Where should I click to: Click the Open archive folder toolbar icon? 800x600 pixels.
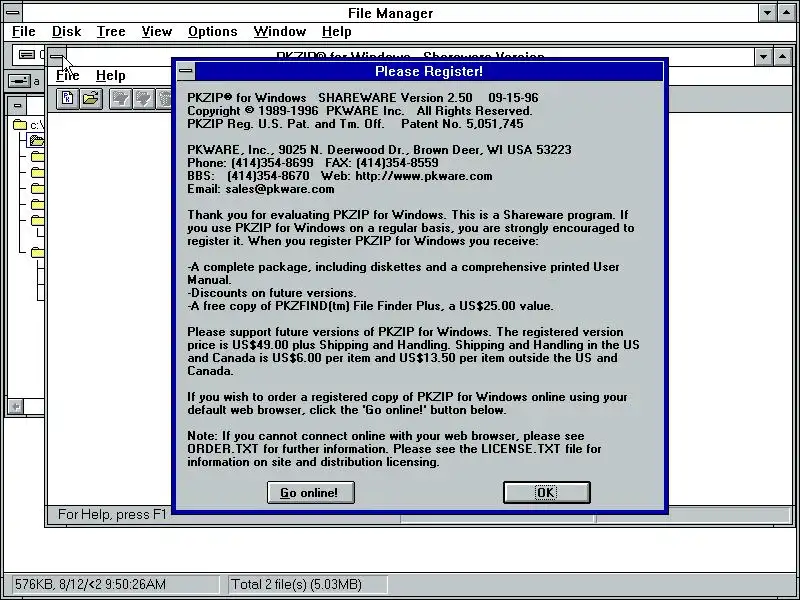point(91,98)
